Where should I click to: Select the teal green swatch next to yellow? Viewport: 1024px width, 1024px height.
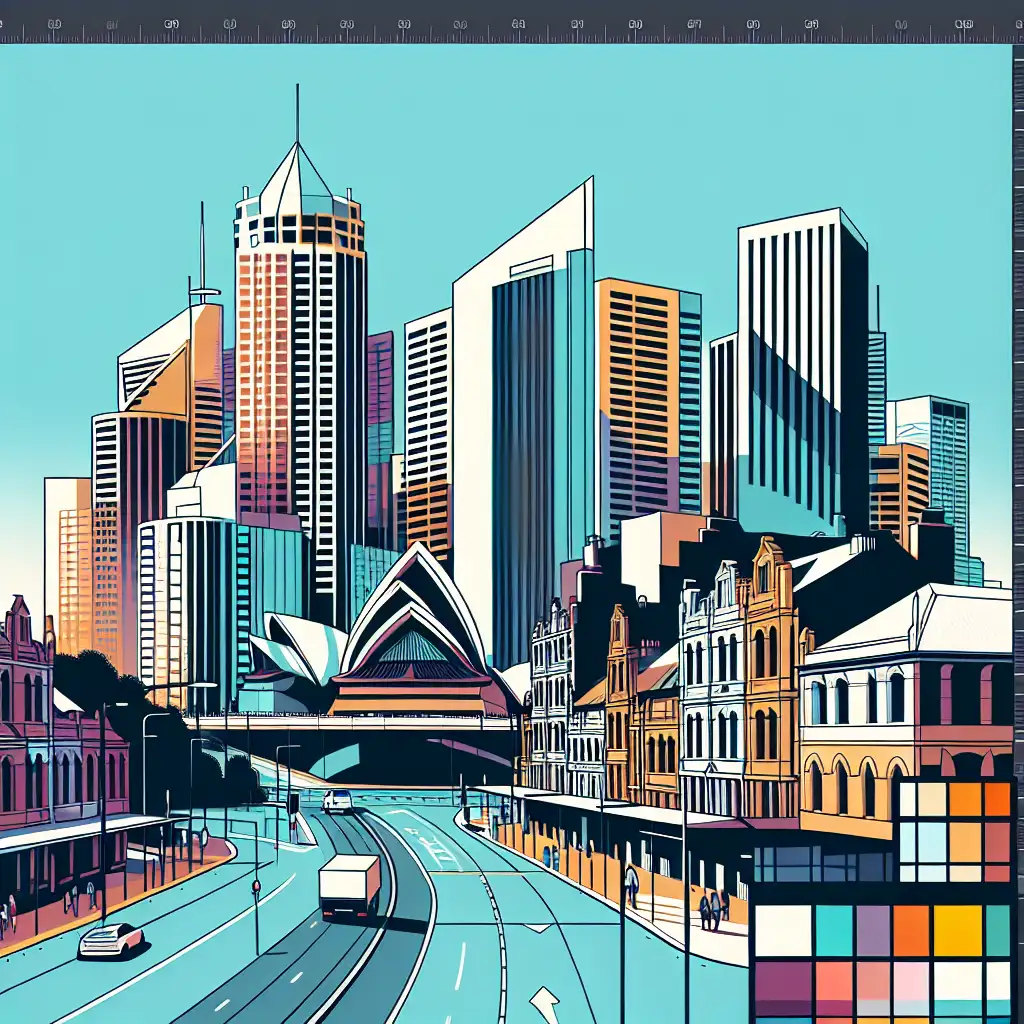[997, 930]
